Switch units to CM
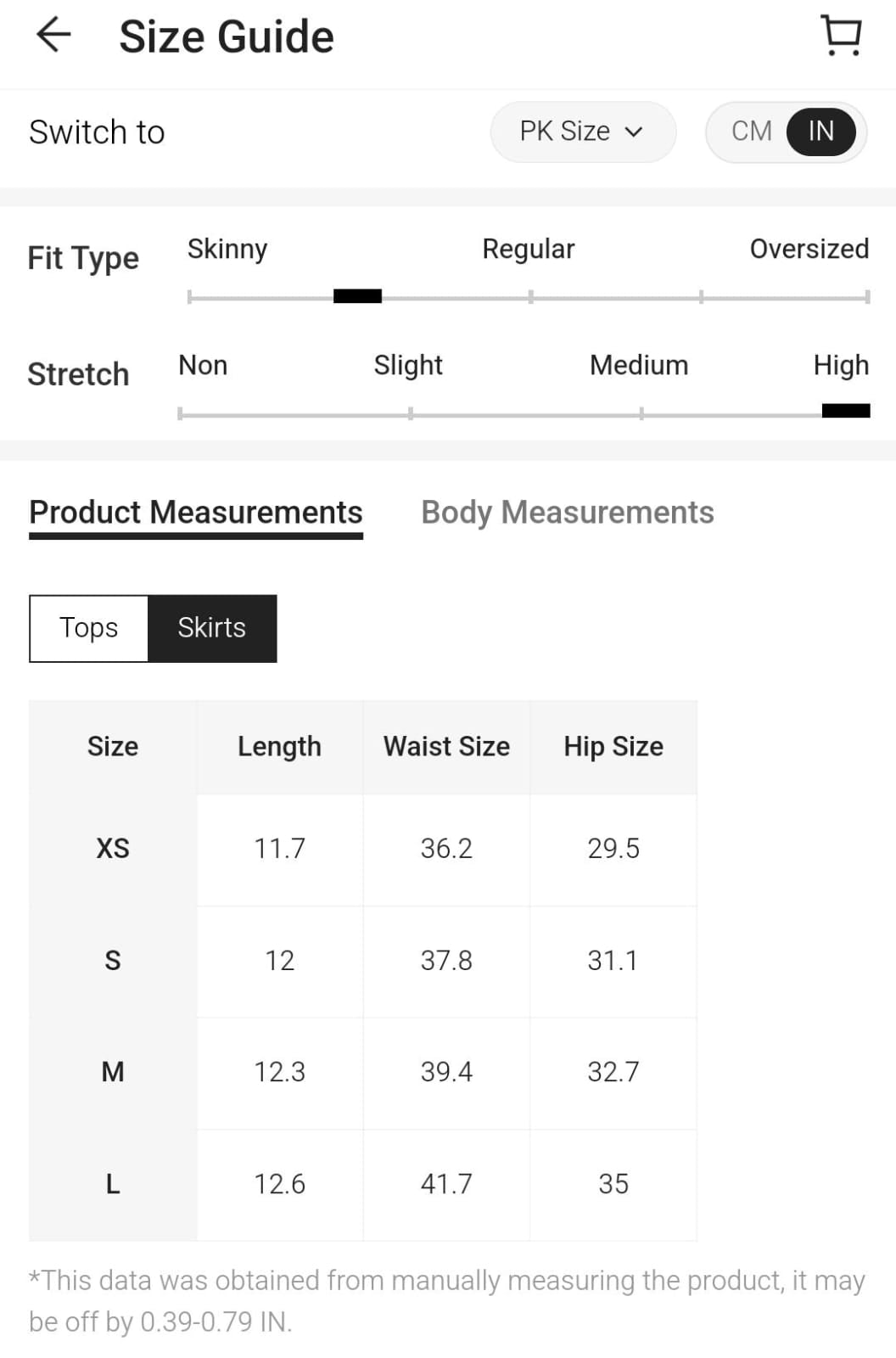Image resolution: width=896 pixels, height=1358 pixels. [x=751, y=132]
